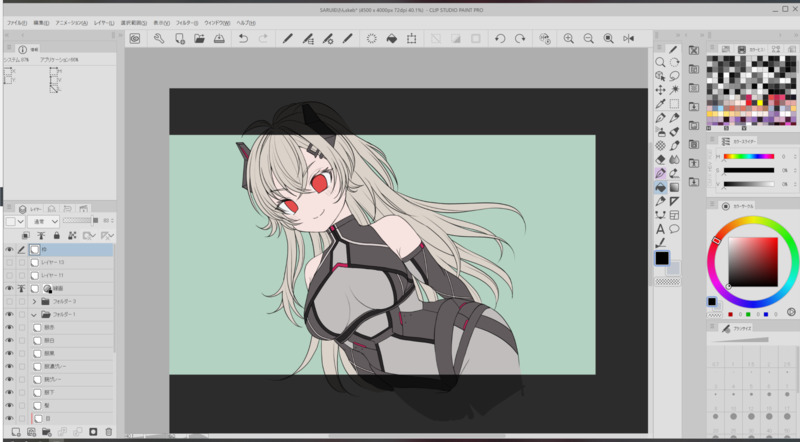Create a new layer folder

tap(46, 432)
